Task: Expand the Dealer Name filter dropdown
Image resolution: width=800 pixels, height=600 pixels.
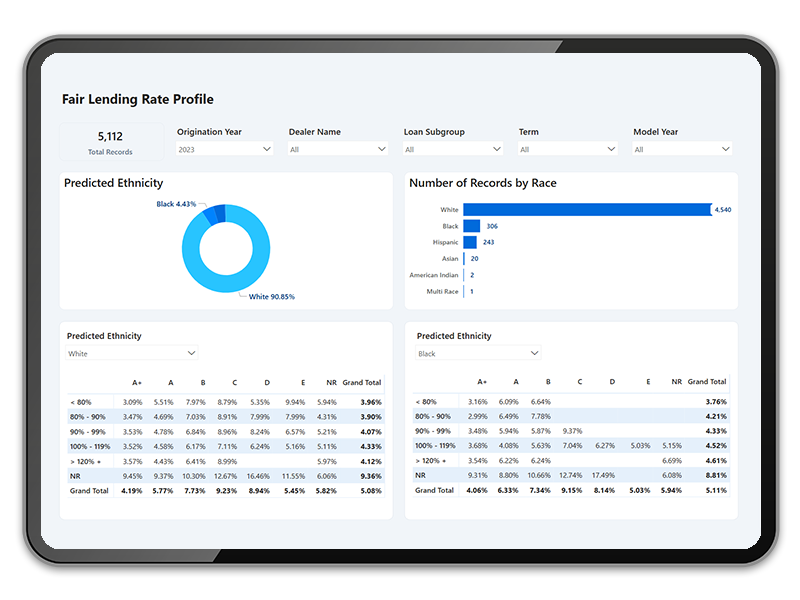Action: [338, 149]
